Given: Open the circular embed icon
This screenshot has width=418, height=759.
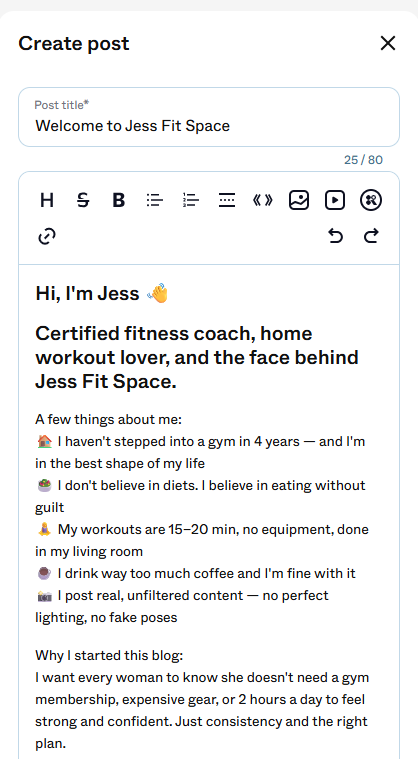Looking at the screenshot, I should tap(371, 200).
